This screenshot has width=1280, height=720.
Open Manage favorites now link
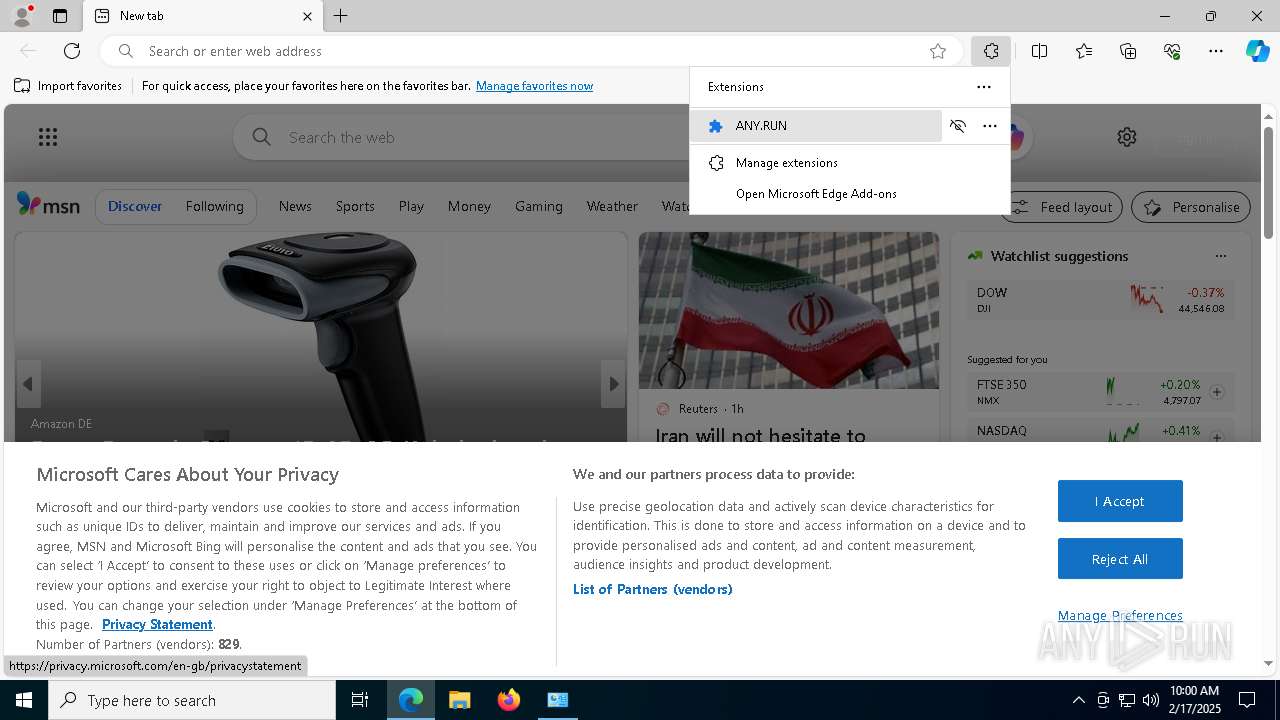(534, 86)
